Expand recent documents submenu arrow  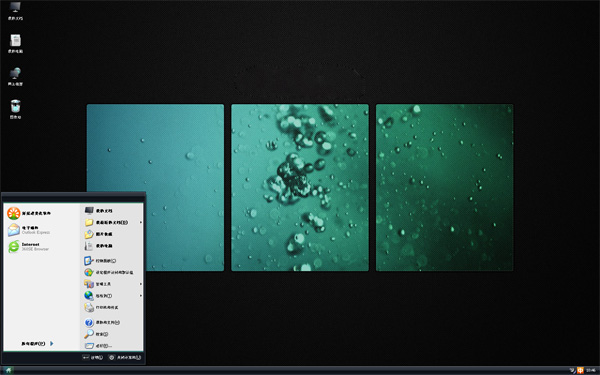pos(141,222)
